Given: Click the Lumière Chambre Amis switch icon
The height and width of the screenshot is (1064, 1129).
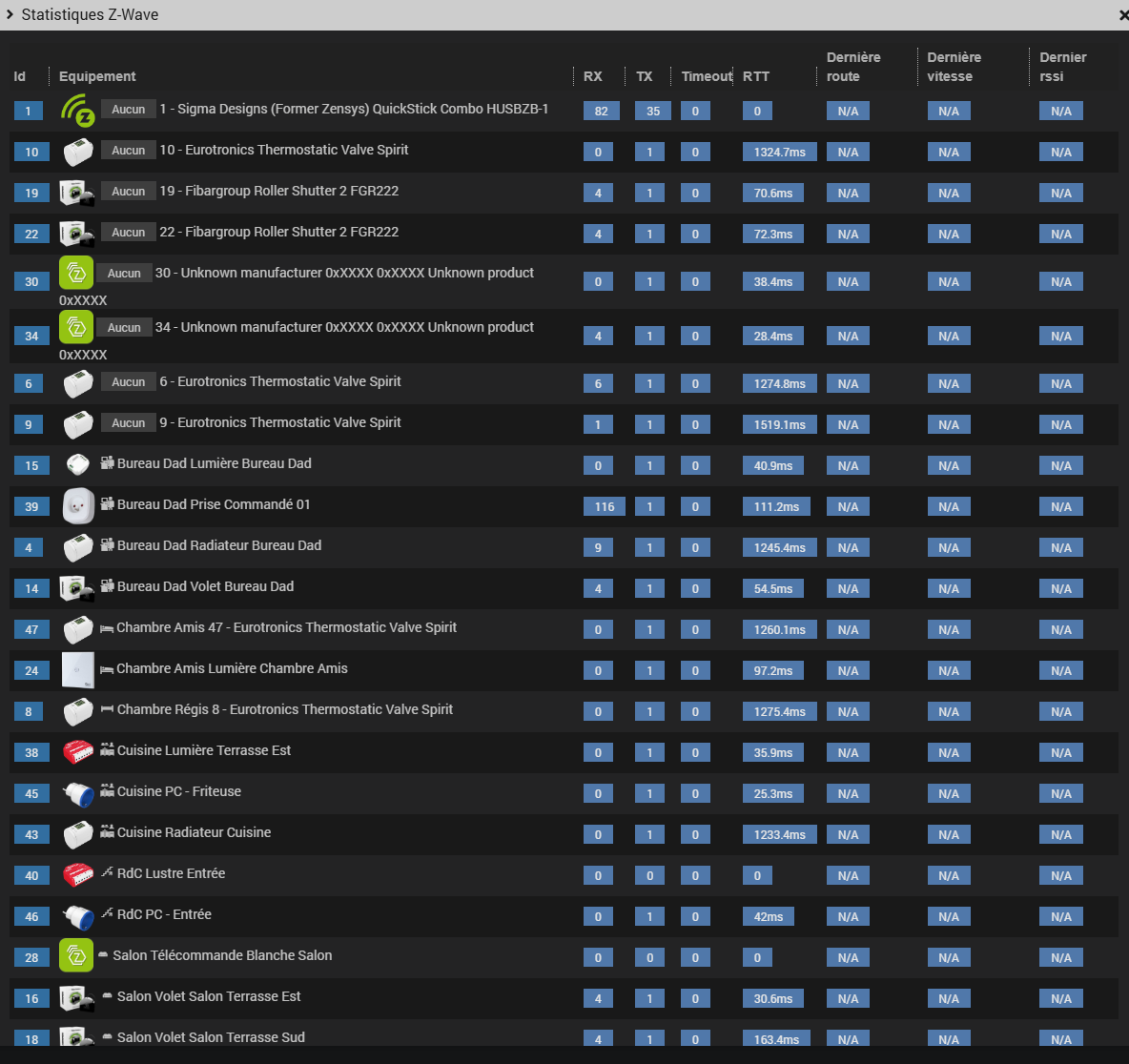Looking at the screenshot, I should click(78, 670).
